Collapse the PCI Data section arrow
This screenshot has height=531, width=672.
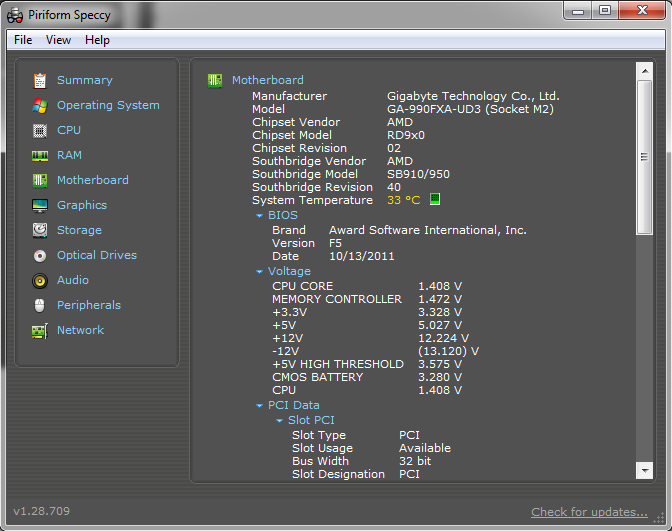(x=259, y=405)
